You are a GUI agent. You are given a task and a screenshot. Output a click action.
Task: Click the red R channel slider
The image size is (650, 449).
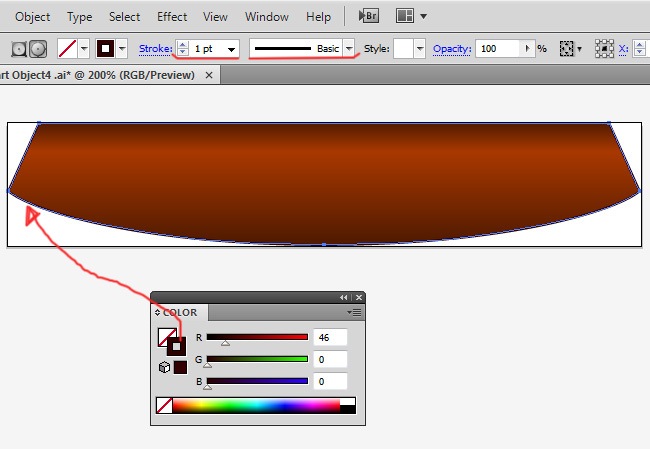[x=257, y=337]
